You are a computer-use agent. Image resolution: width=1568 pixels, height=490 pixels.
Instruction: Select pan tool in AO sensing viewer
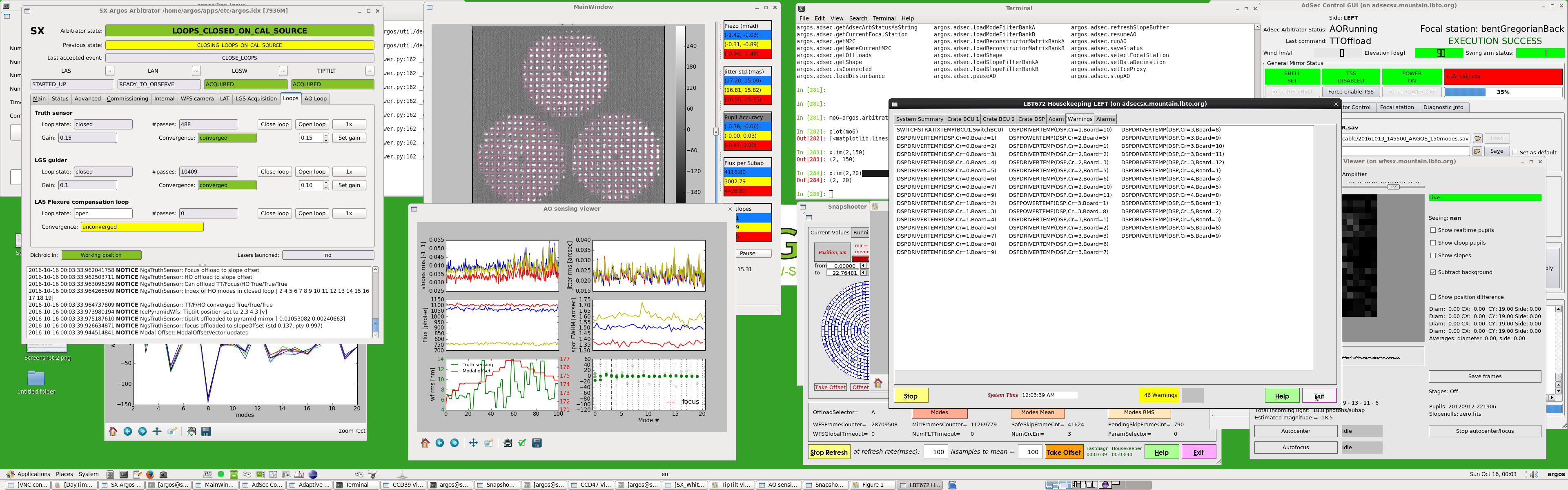point(473,443)
